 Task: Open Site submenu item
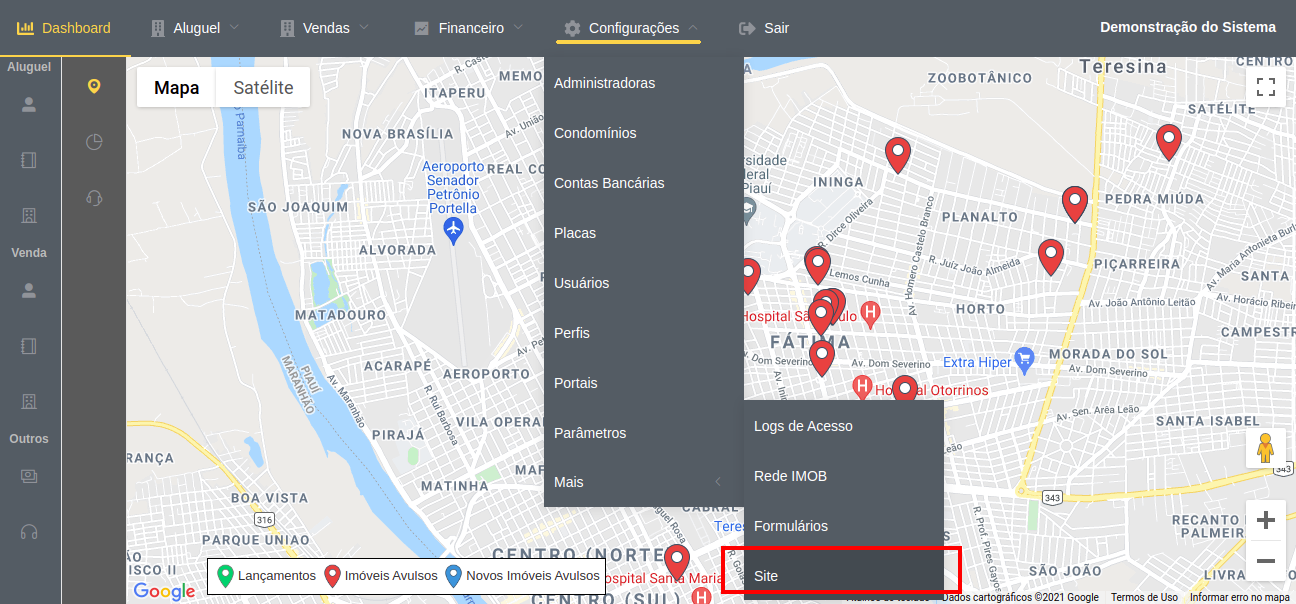click(x=844, y=576)
